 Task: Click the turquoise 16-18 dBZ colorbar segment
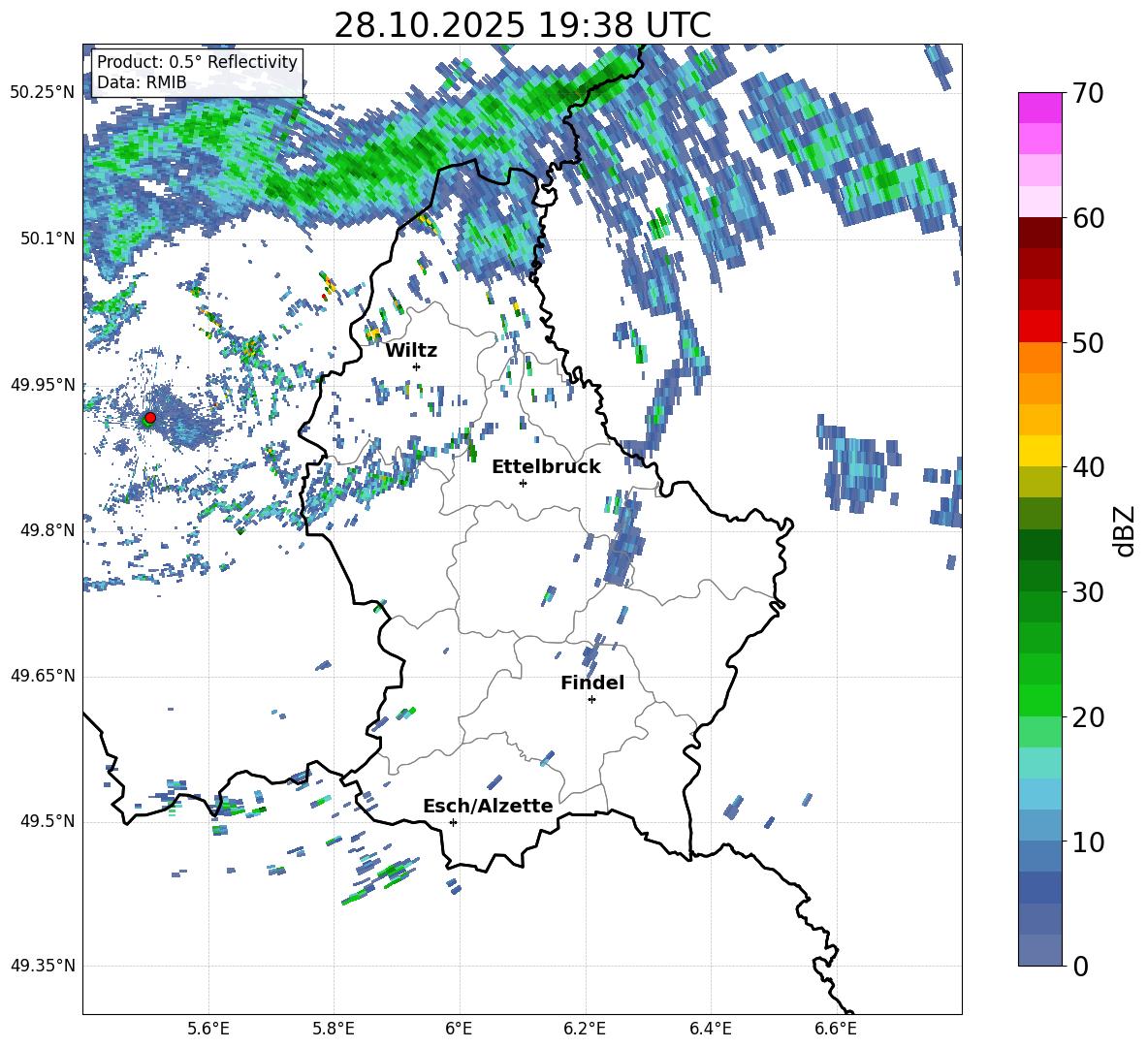(x=1039, y=763)
